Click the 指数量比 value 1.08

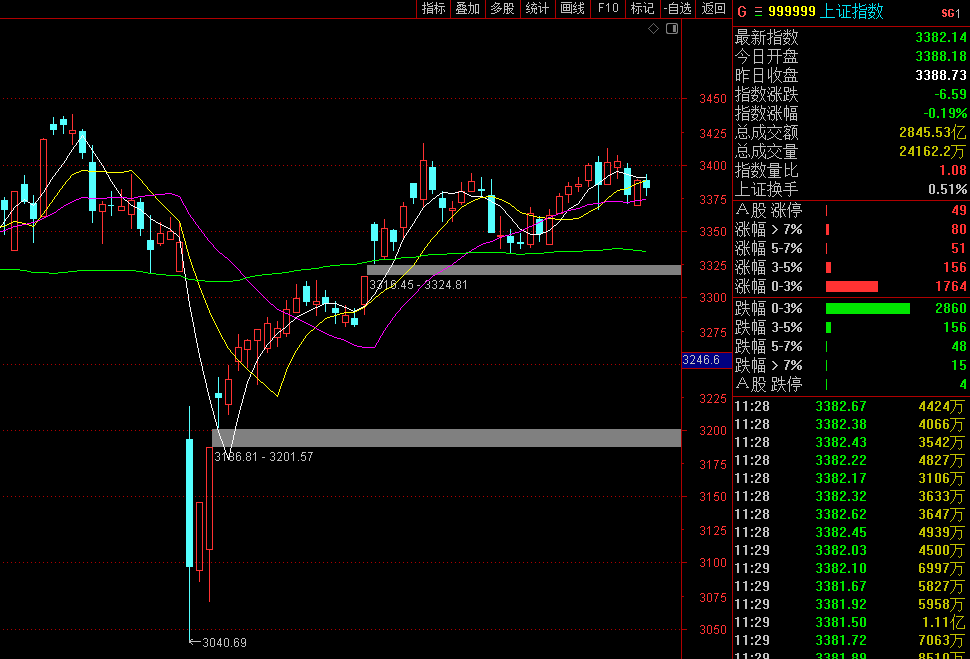click(x=953, y=170)
